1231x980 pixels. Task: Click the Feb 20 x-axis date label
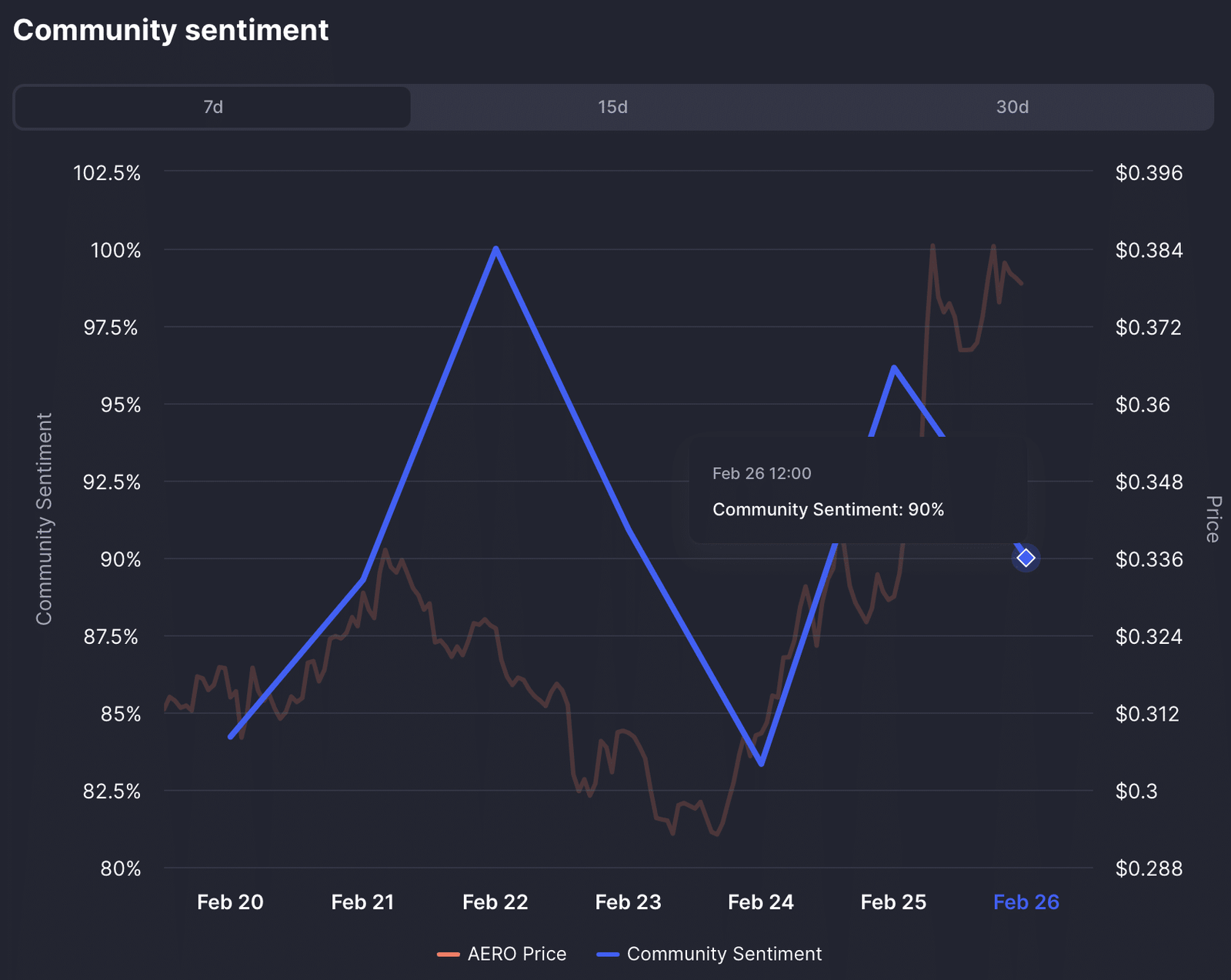[230, 902]
